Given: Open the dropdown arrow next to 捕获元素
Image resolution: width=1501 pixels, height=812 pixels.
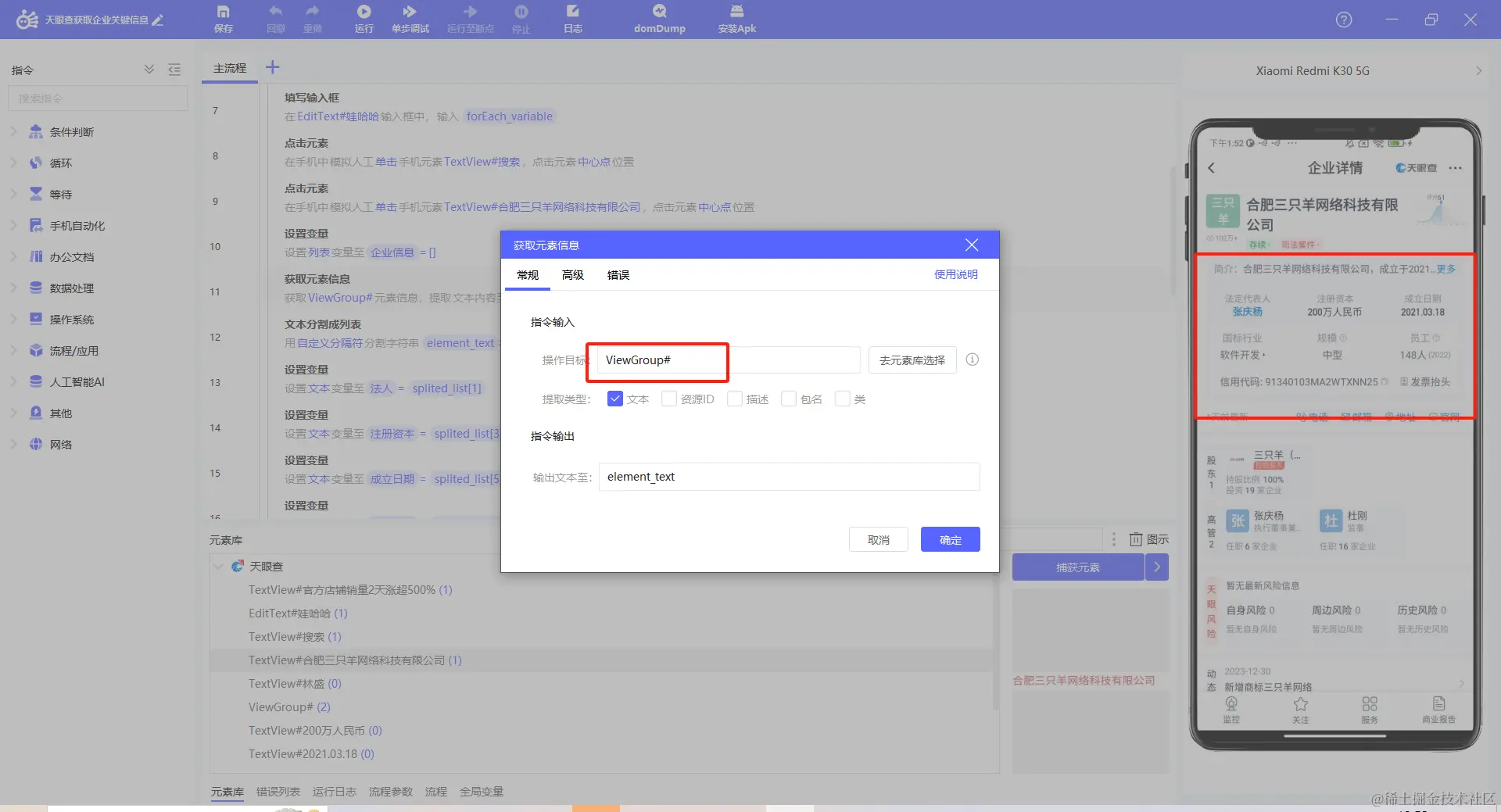Looking at the screenshot, I should (x=1157, y=567).
